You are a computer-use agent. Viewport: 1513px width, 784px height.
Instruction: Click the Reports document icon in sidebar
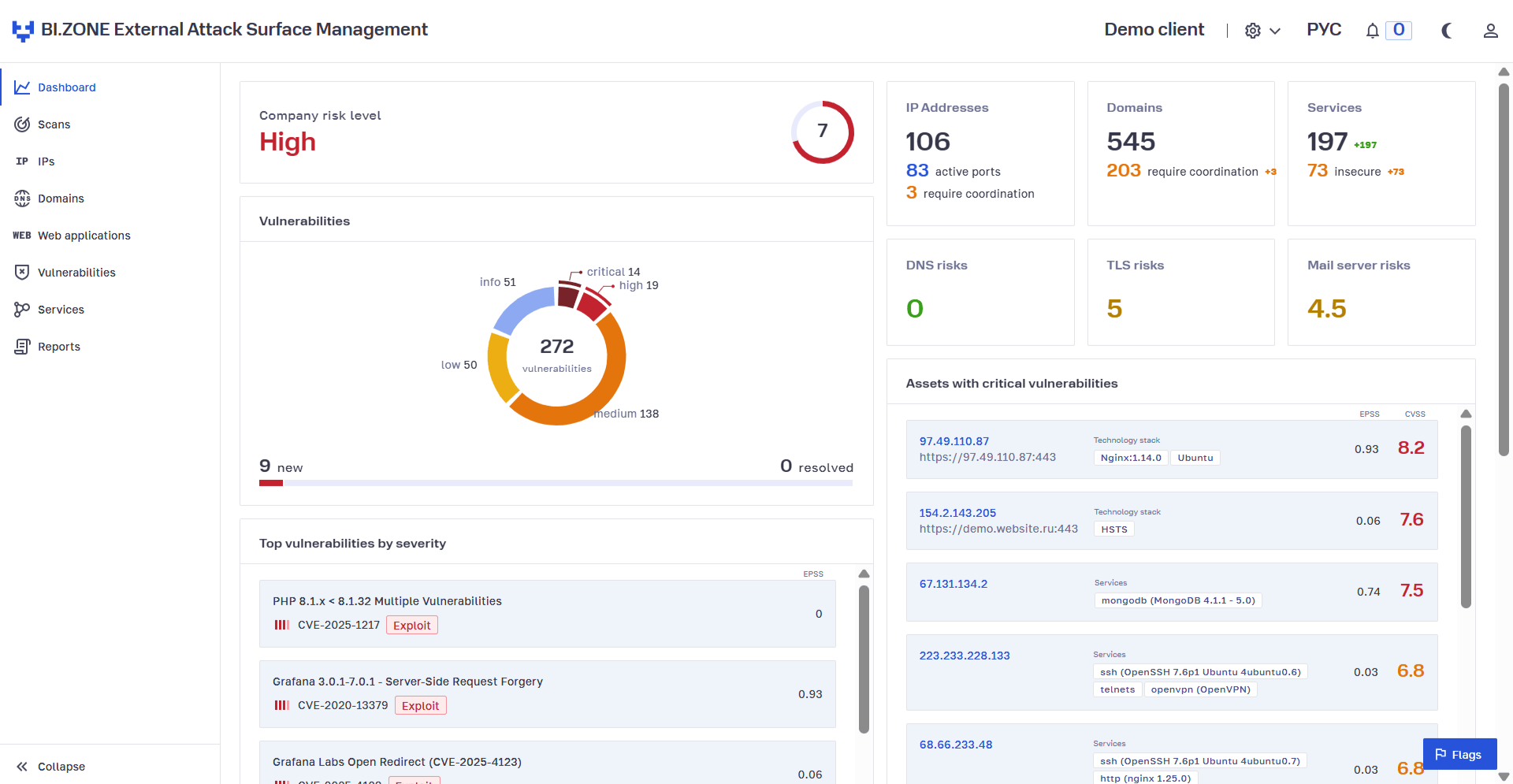click(x=22, y=347)
